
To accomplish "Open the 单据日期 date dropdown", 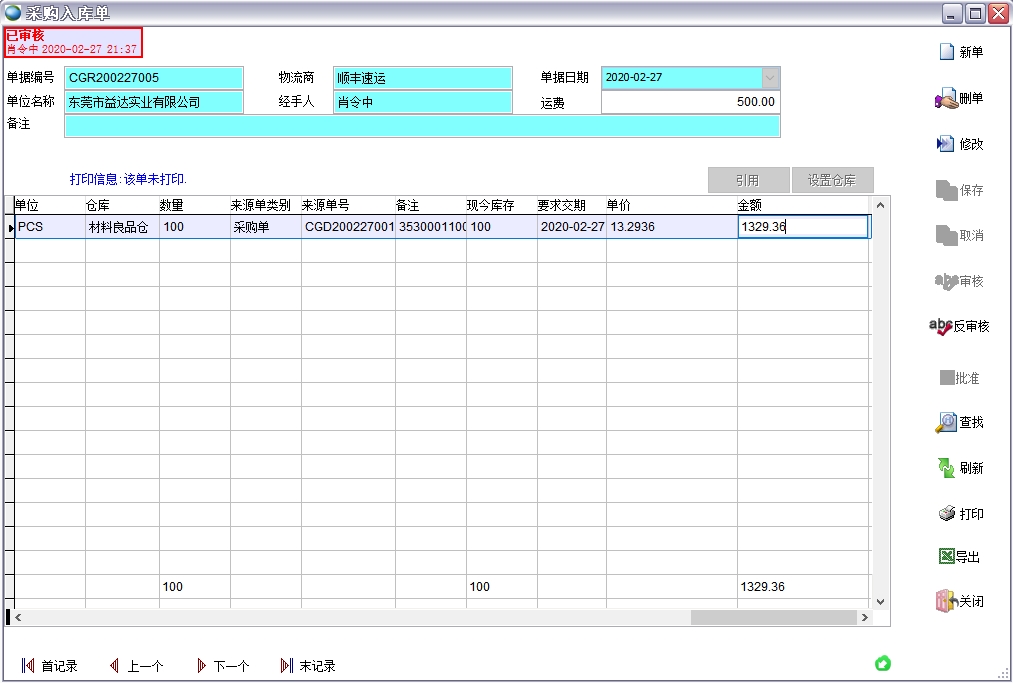I will point(770,77).
